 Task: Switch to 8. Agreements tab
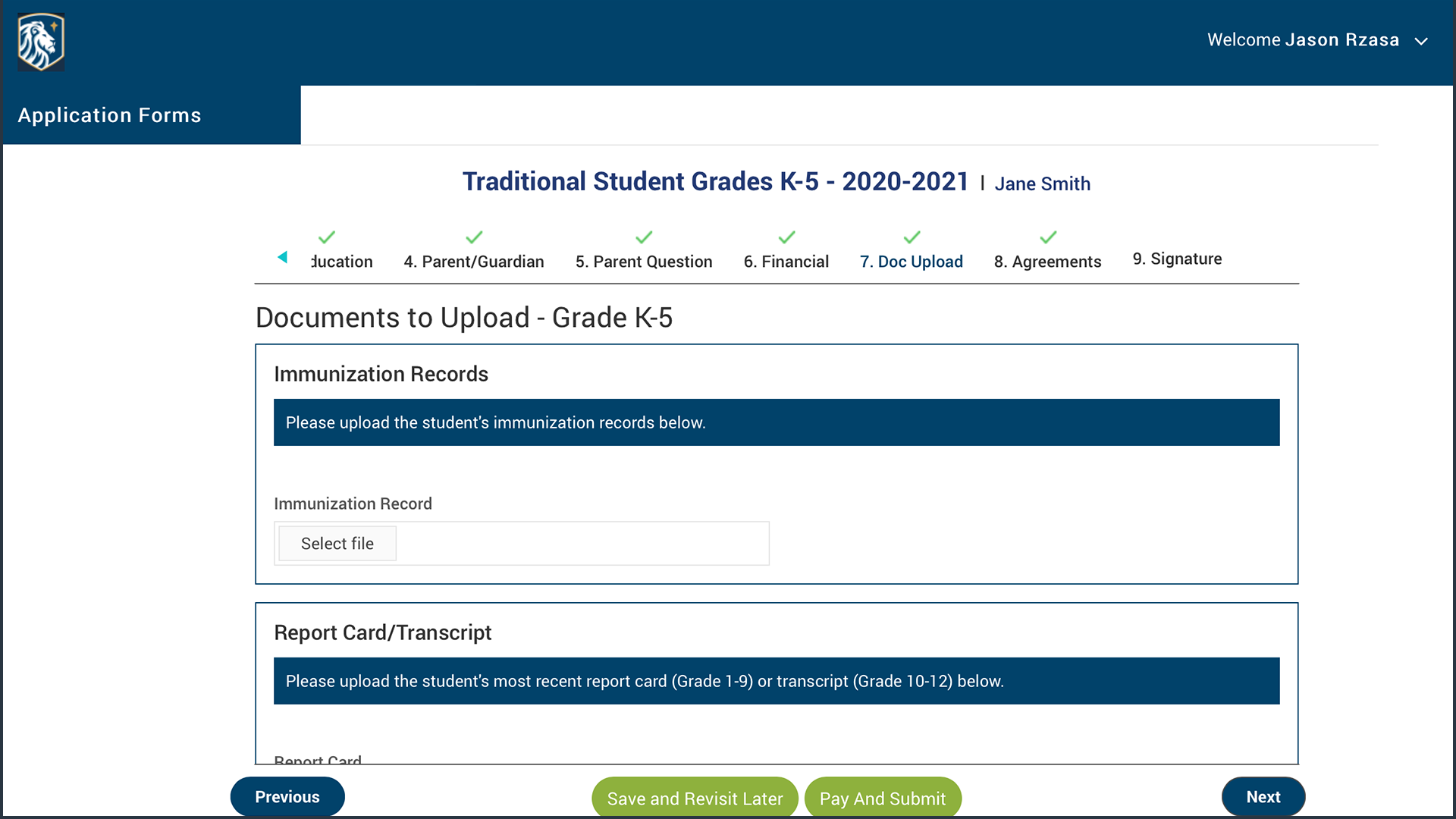pyautogui.click(x=1047, y=262)
